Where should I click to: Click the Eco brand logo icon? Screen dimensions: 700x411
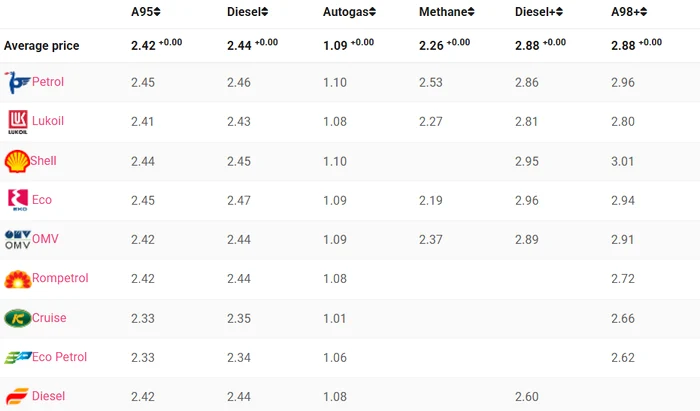[18, 200]
